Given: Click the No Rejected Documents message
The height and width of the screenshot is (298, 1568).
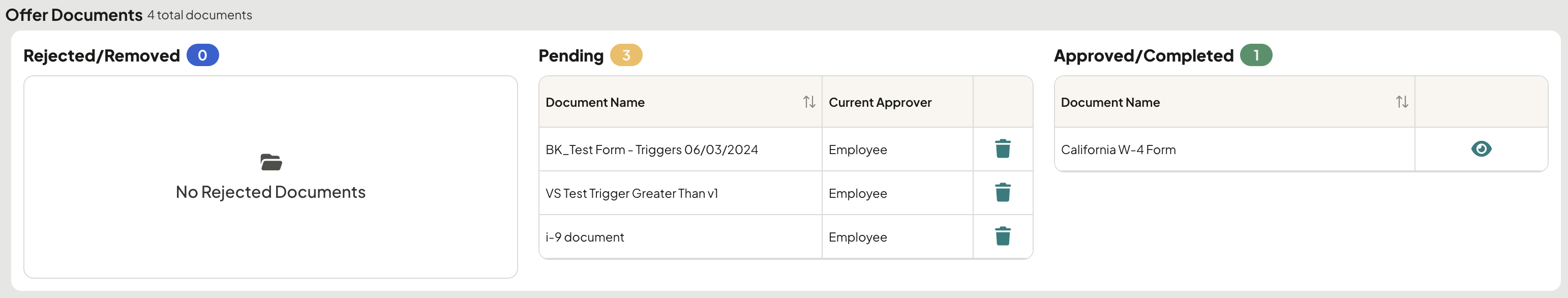Looking at the screenshot, I should point(271,192).
